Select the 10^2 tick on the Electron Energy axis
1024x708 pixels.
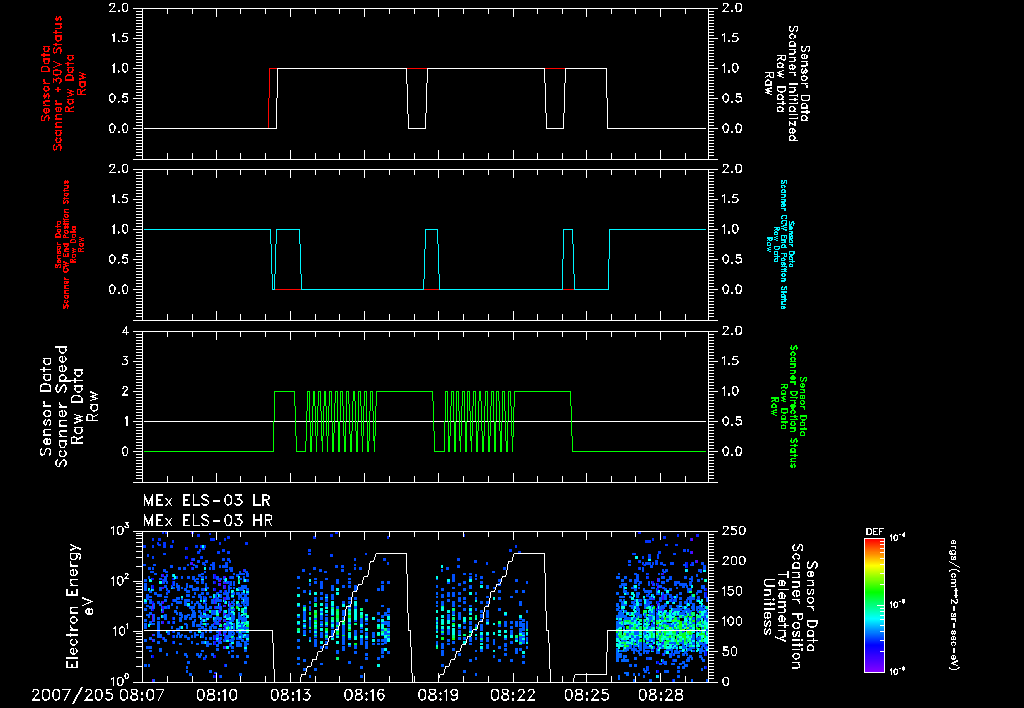tap(120, 580)
